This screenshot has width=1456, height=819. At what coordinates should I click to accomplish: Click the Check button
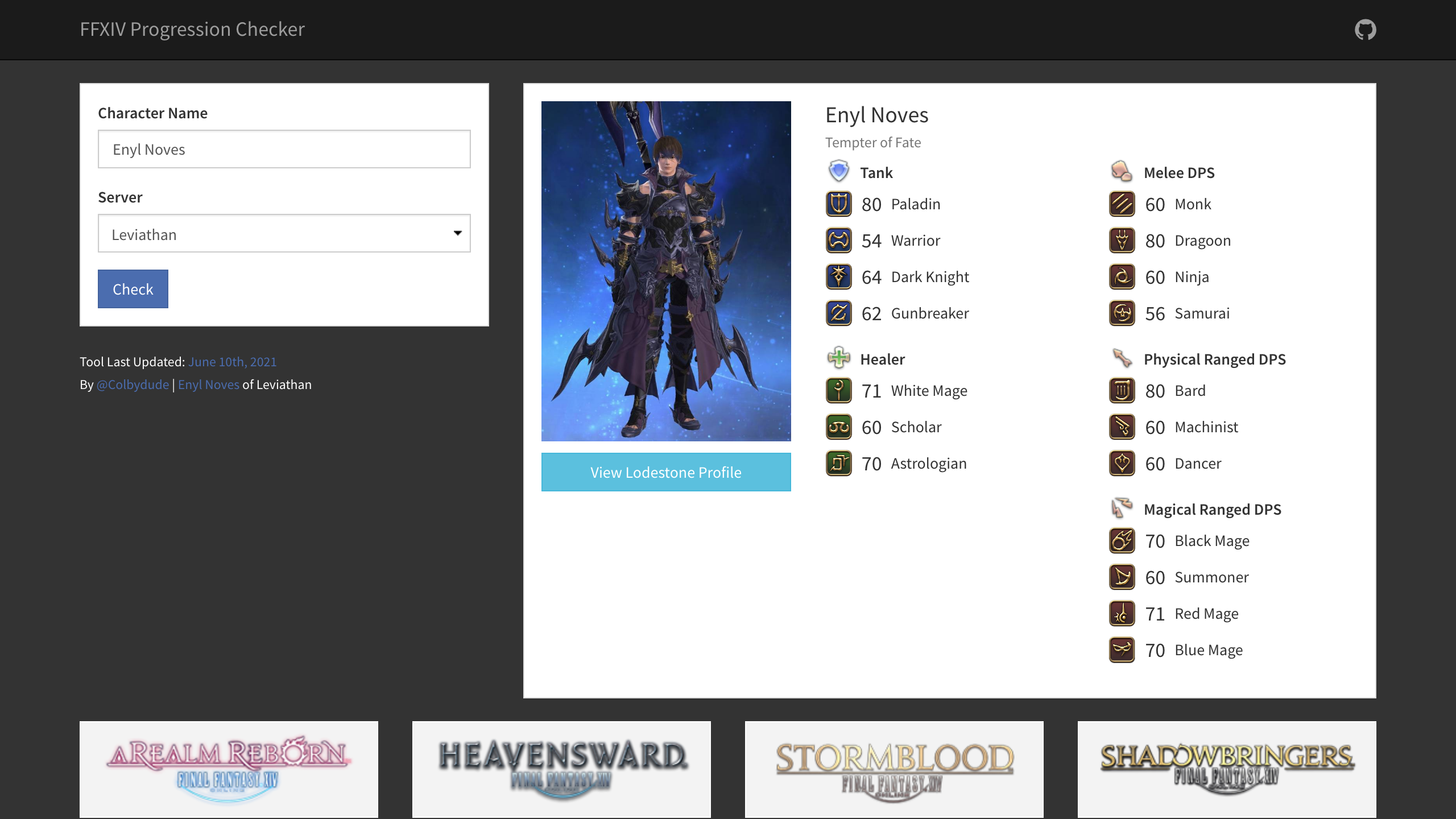point(133,289)
